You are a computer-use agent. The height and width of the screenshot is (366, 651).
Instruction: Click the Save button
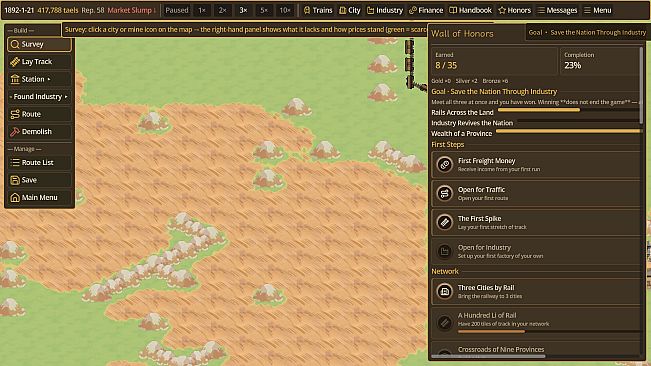tap(39, 180)
